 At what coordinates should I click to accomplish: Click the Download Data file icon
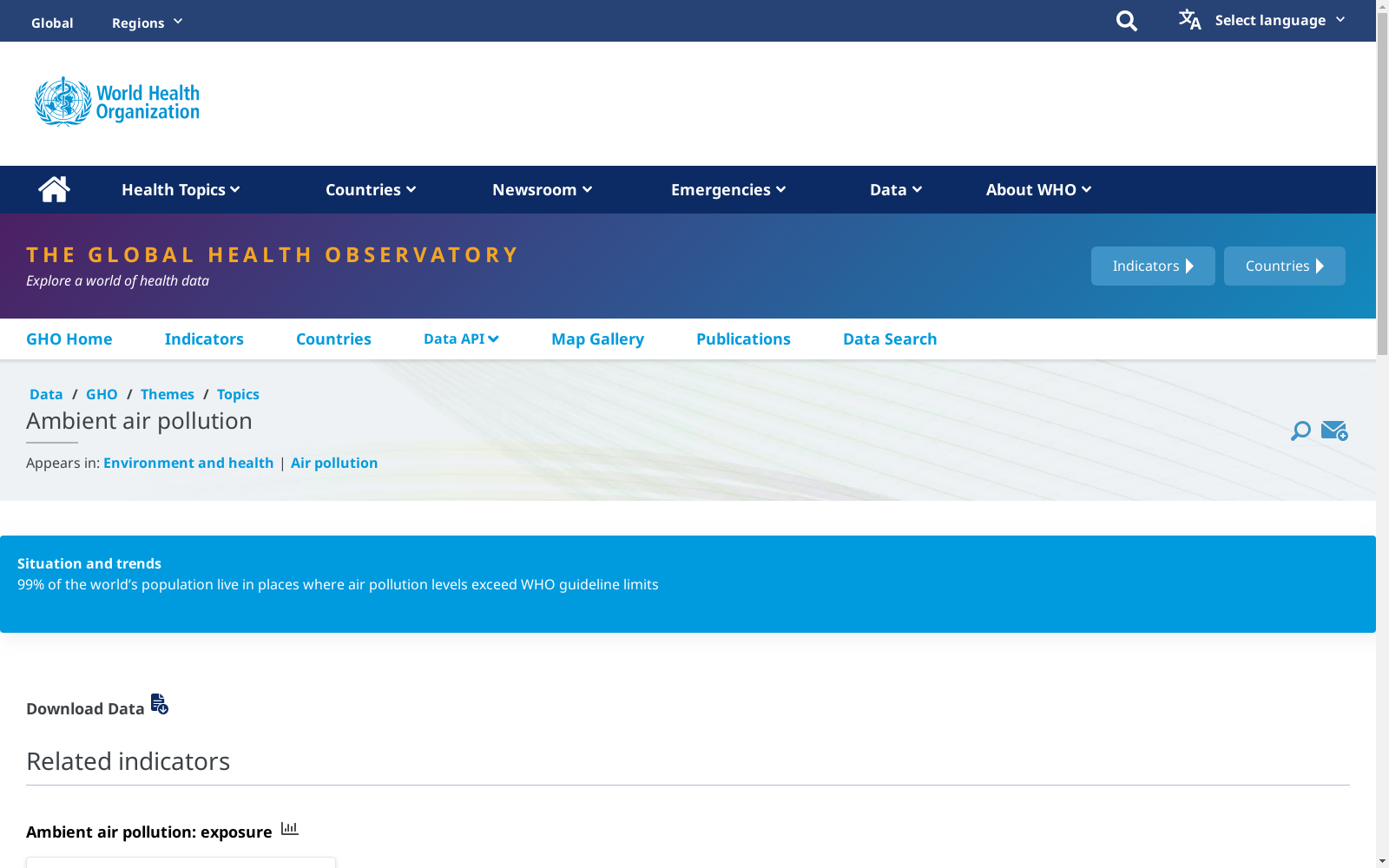click(160, 703)
